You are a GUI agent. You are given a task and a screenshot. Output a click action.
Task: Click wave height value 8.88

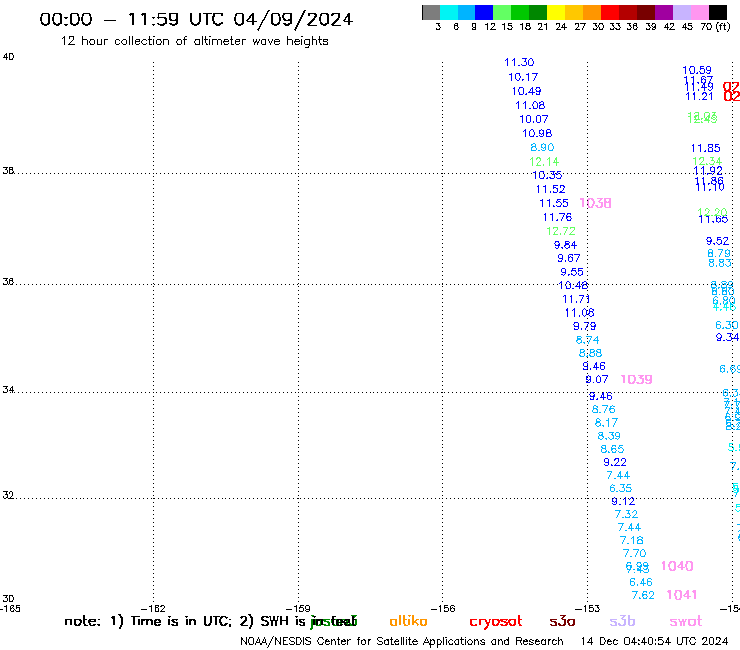pos(590,353)
